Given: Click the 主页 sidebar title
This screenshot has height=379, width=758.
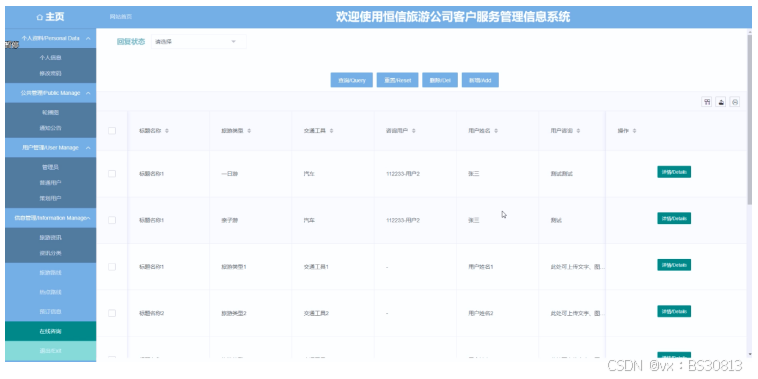Looking at the screenshot, I should 55,17.
